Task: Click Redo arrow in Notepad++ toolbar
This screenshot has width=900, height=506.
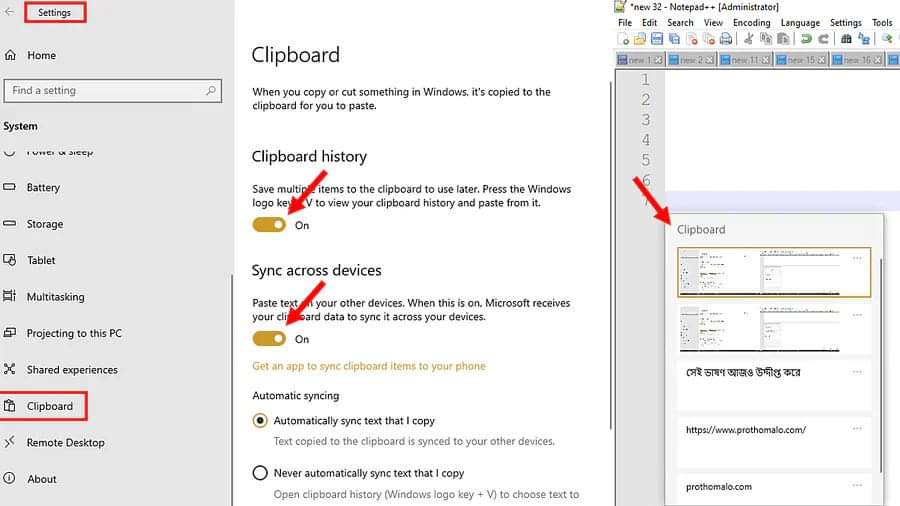Action: tap(823, 38)
